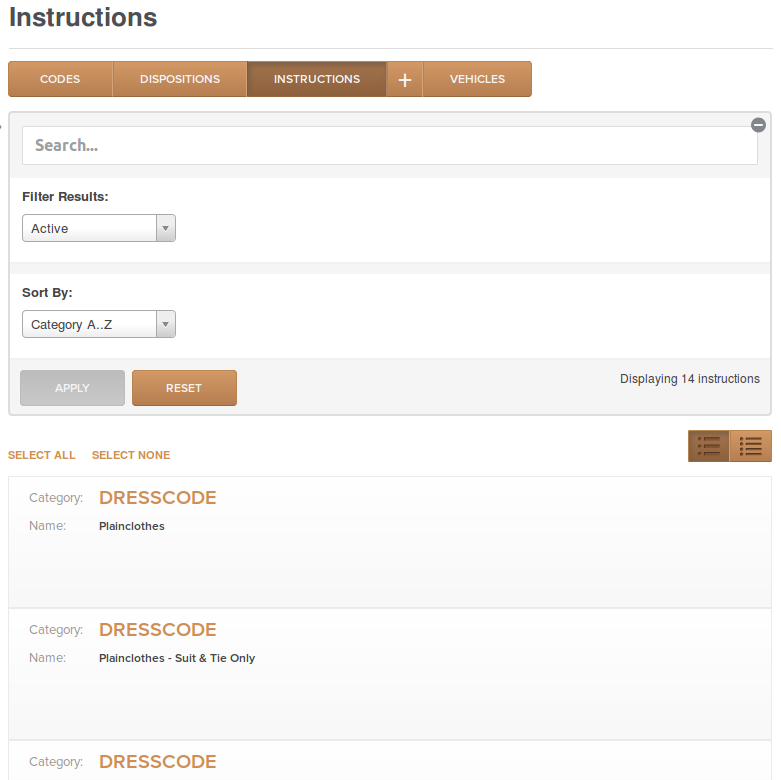Image resolution: width=781 pixels, height=780 pixels.
Task: Collapse the search filter panel with minus icon
Action: point(758,125)
